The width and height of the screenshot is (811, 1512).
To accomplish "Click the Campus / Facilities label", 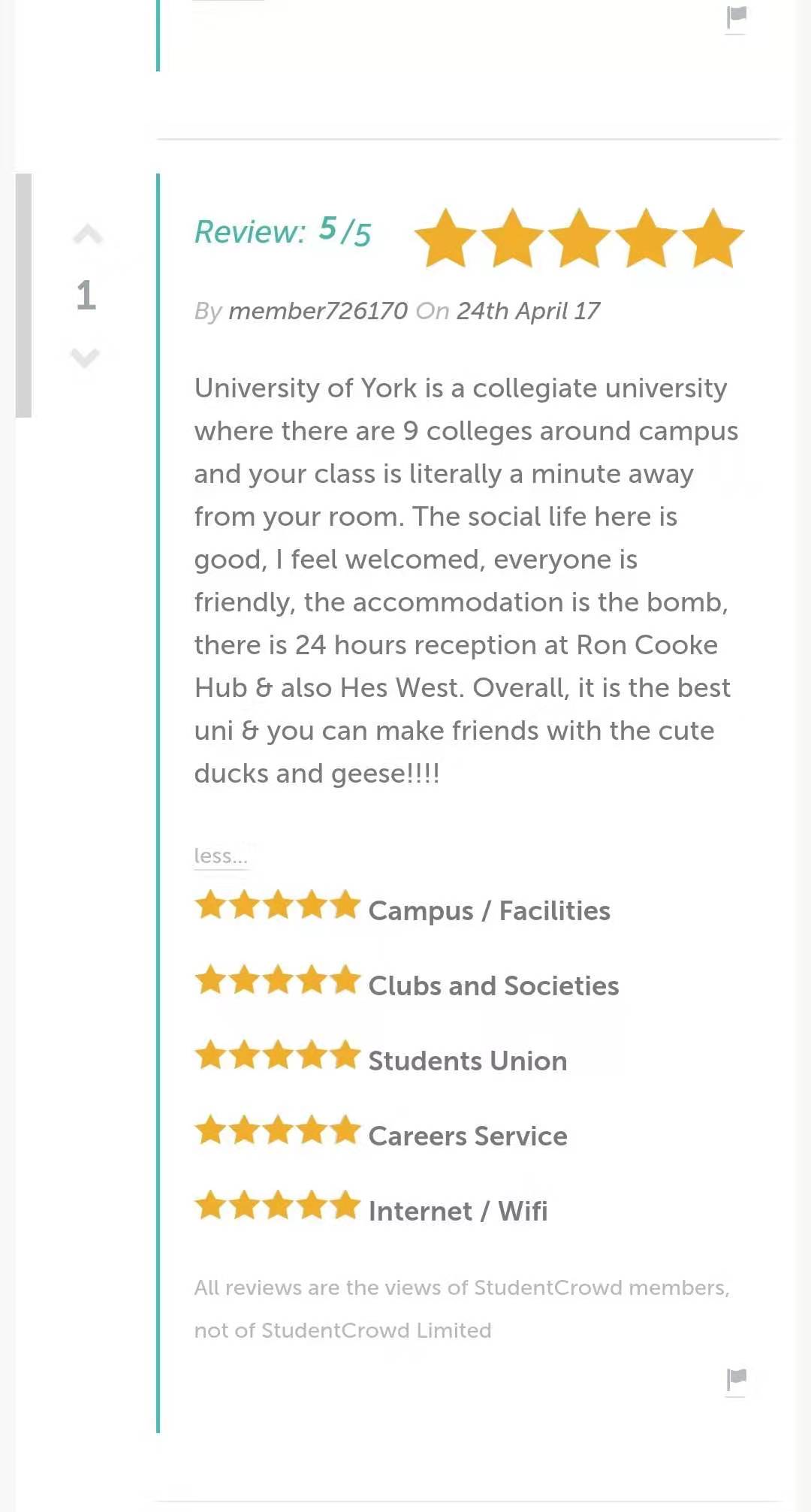I will [x=489, y=911].
